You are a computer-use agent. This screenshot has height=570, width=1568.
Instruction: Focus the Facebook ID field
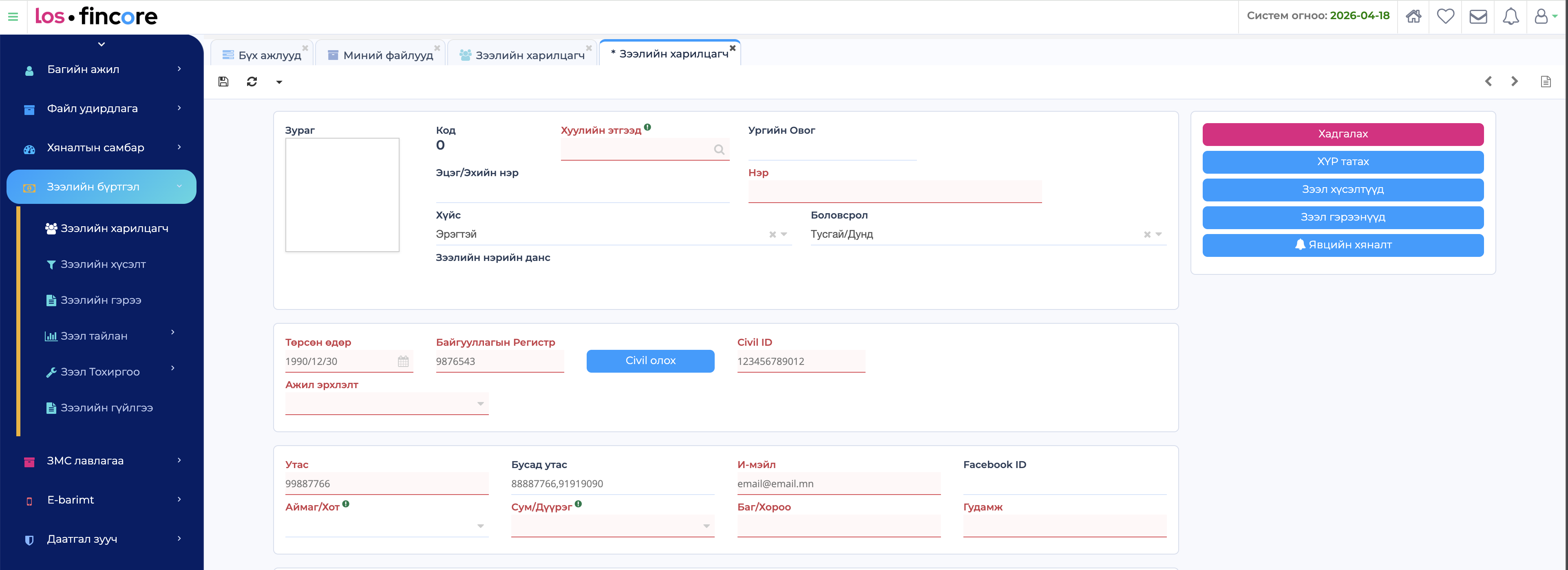click(1064, 484)
